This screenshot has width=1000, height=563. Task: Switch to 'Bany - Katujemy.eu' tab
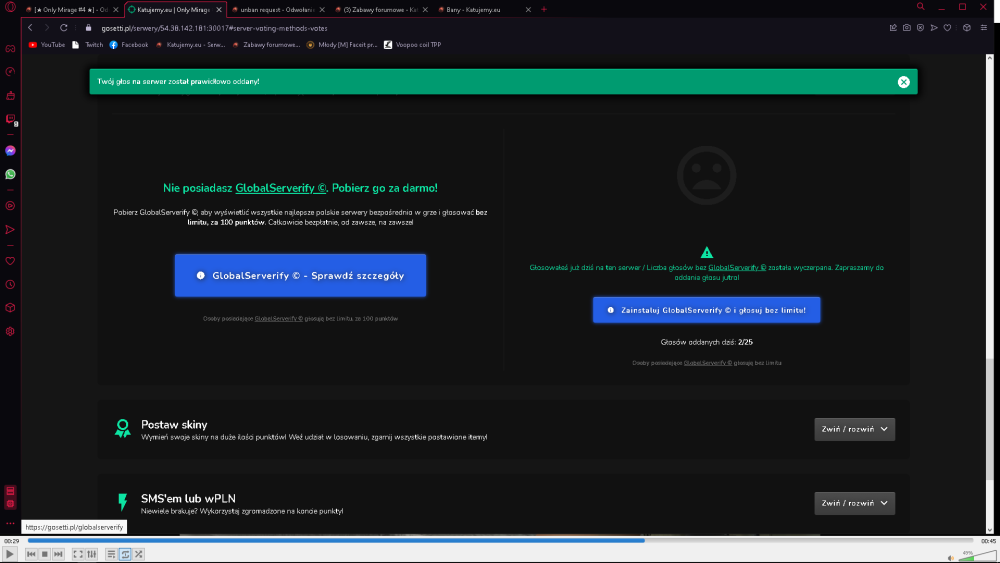485,10
